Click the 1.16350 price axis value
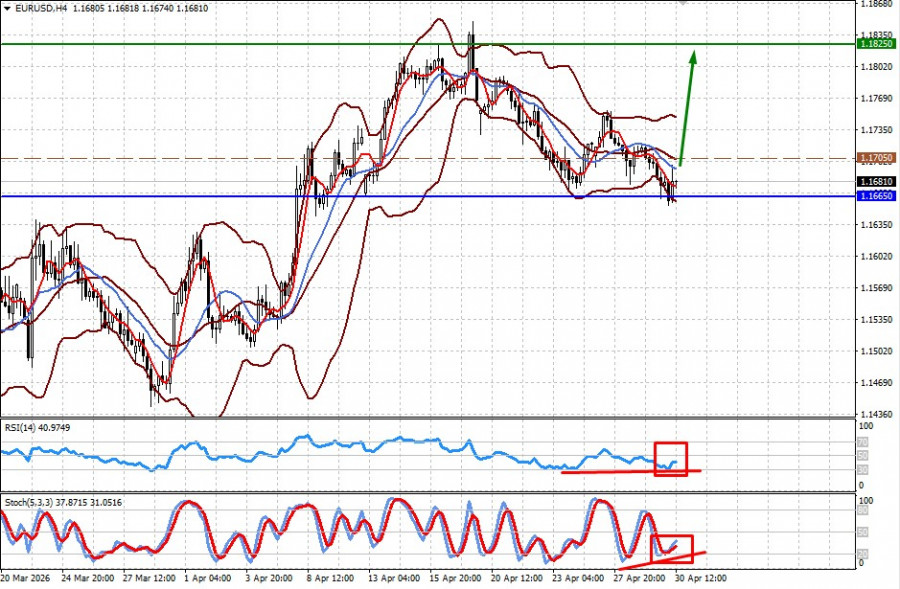 click(x=877, y=224)
